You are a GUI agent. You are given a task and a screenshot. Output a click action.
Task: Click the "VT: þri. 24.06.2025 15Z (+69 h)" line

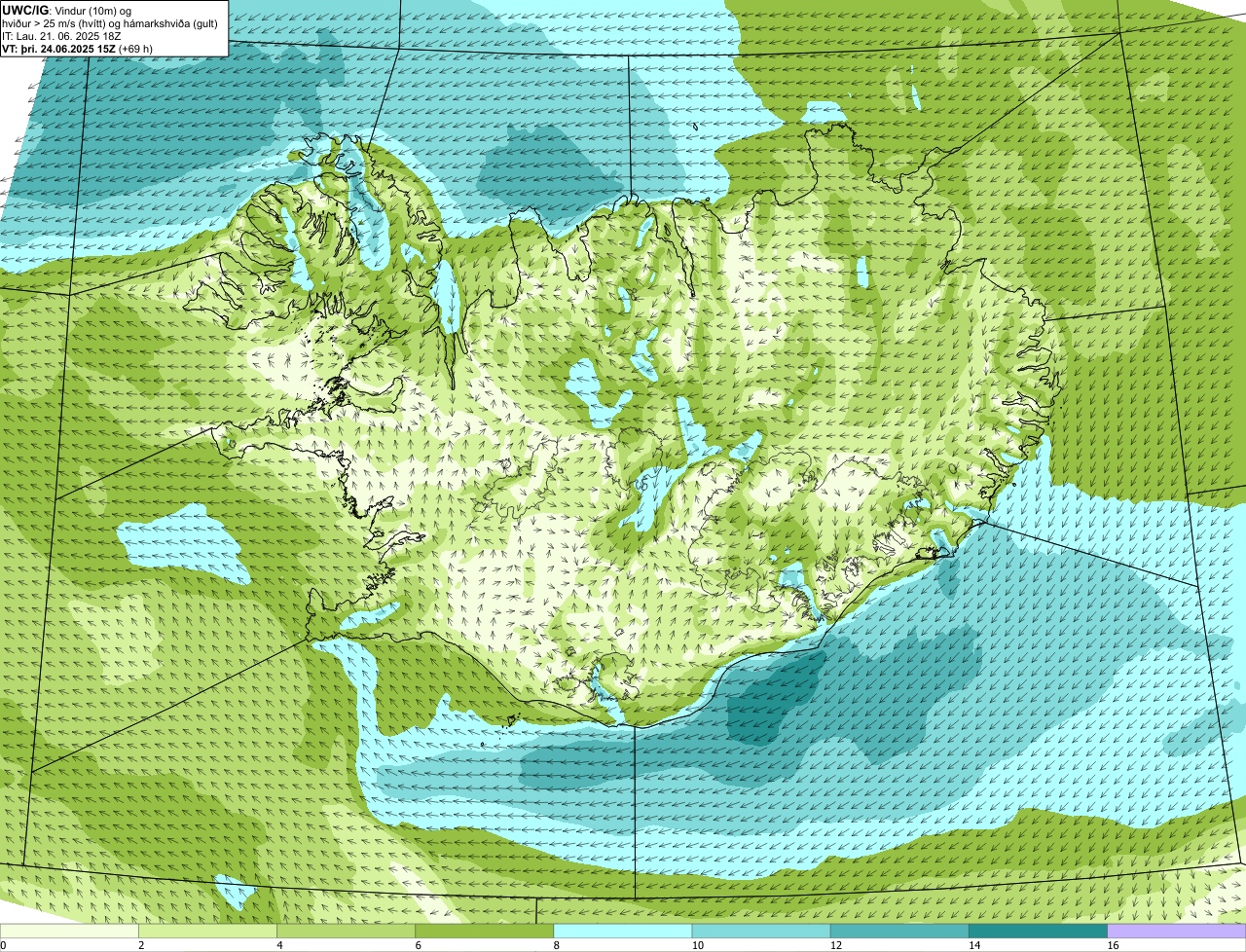(77, 49)
